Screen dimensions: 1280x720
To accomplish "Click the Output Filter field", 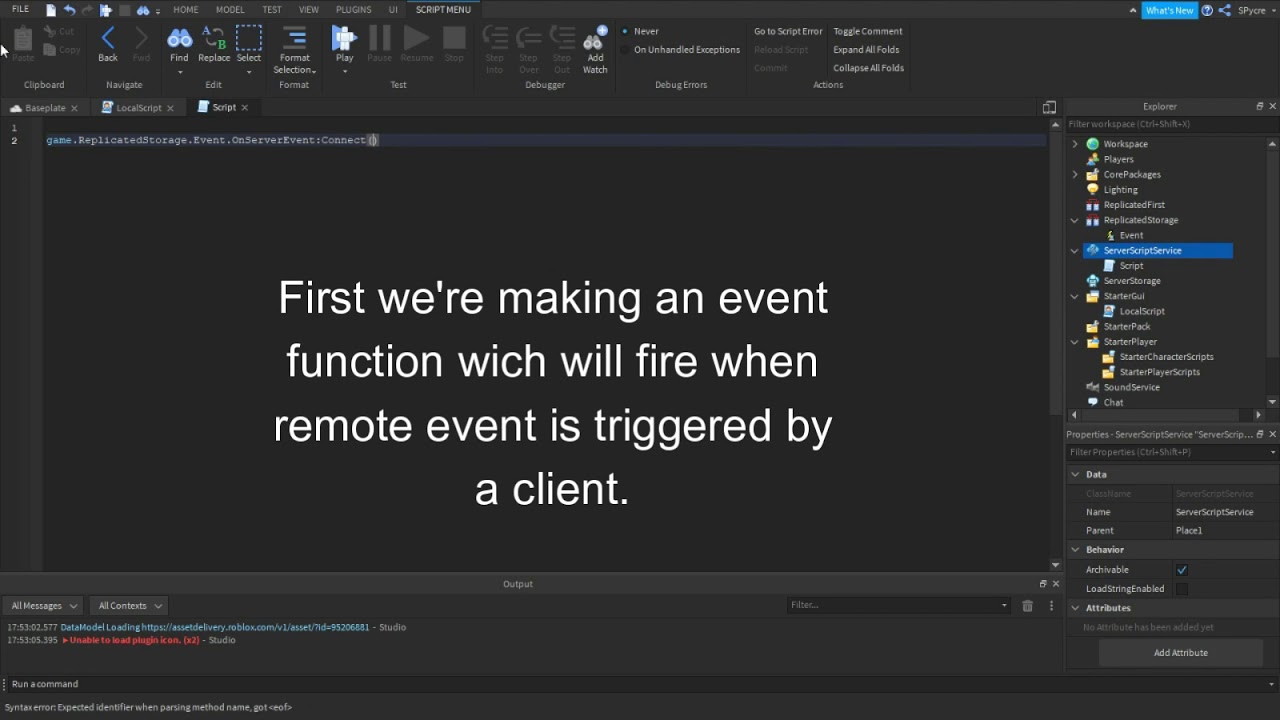I will 899,605.
